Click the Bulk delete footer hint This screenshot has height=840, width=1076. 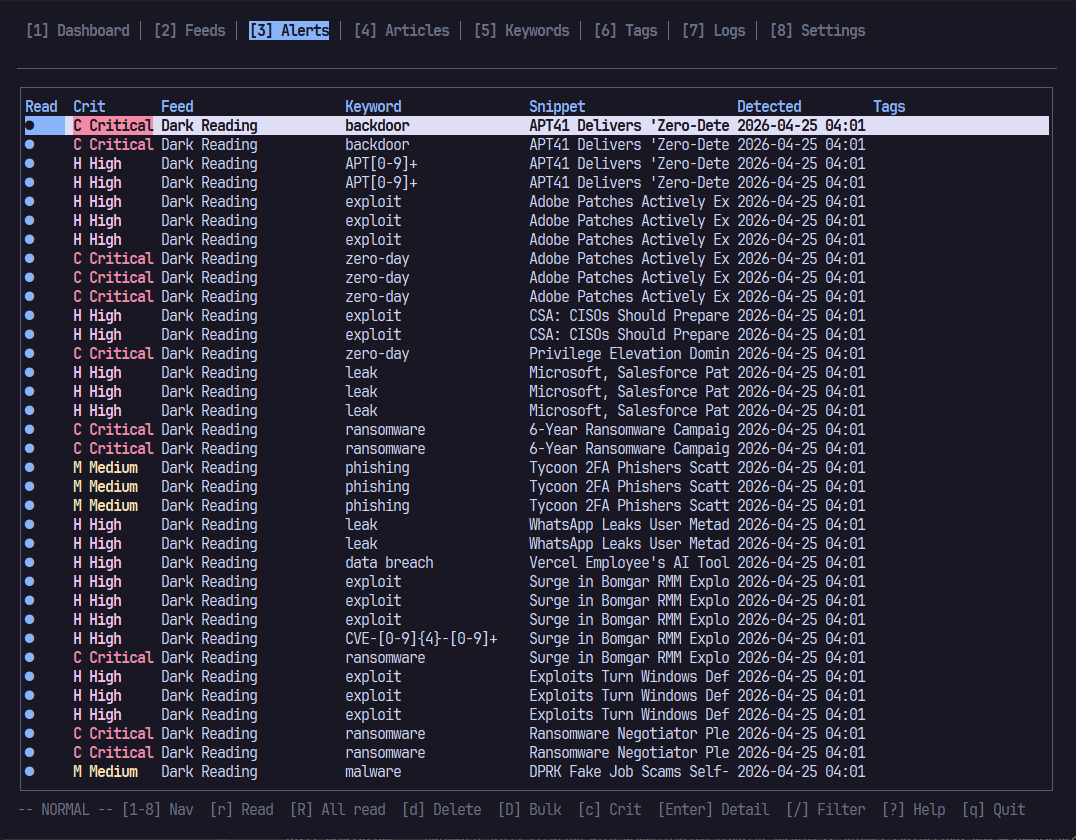point(529,809)
